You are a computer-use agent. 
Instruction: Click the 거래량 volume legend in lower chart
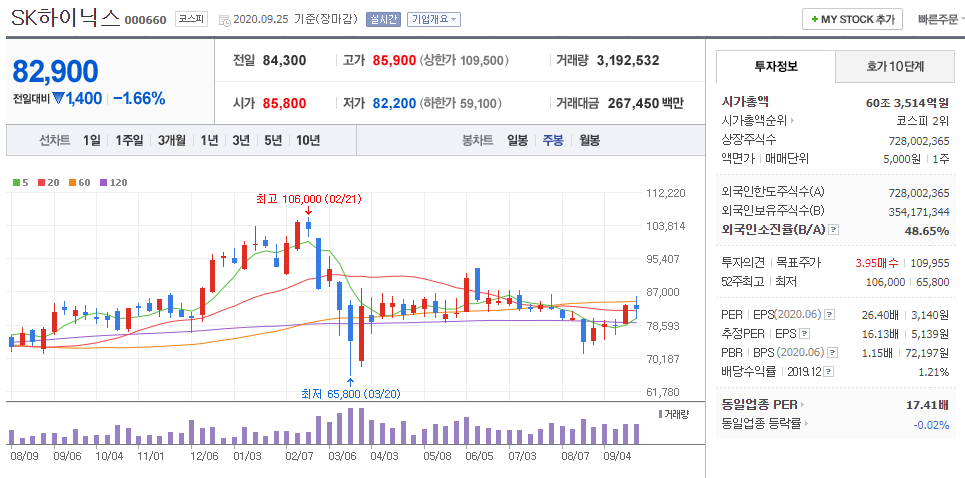pos(674,414)
